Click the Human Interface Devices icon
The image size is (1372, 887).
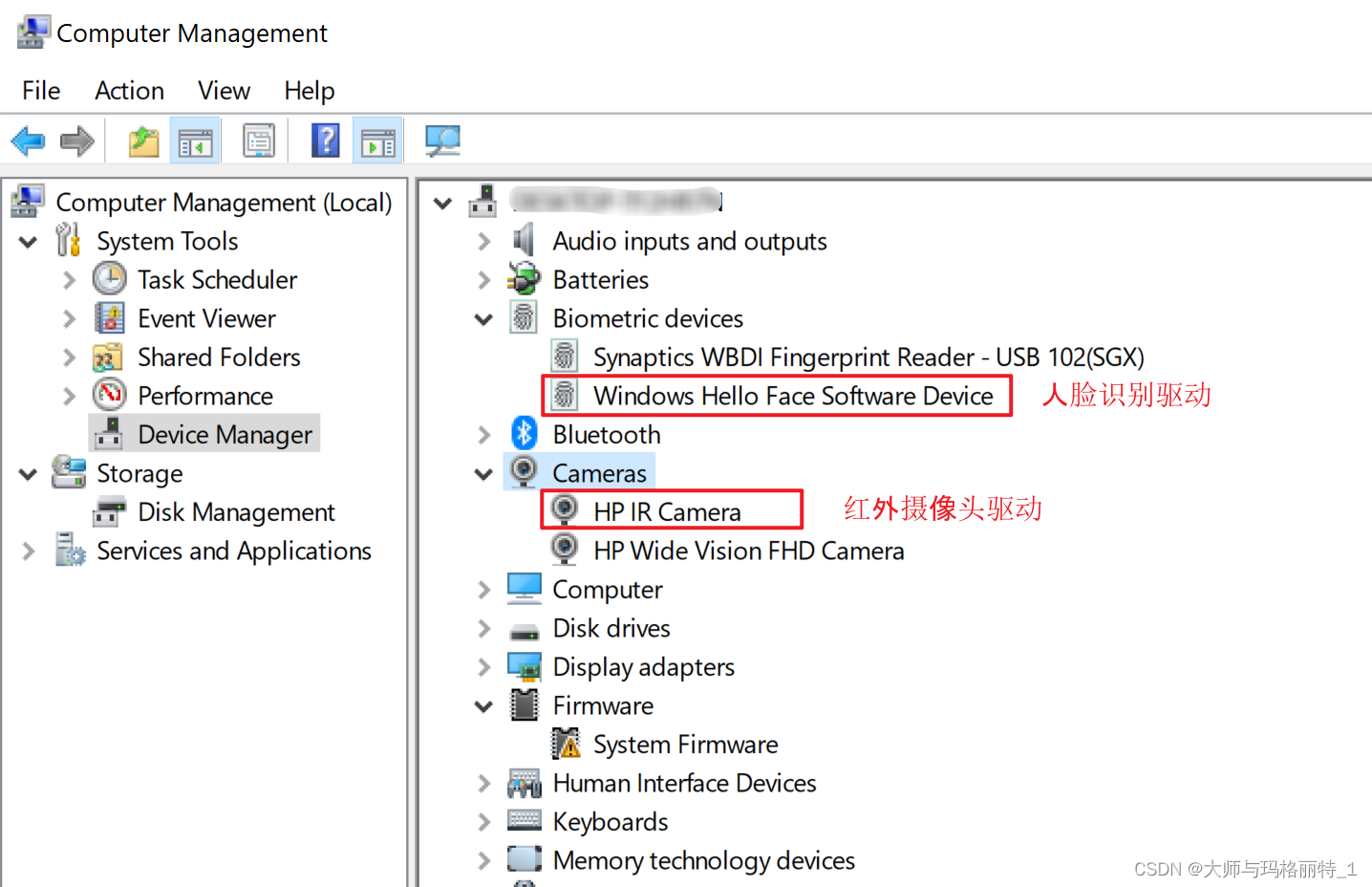[525, 783]
